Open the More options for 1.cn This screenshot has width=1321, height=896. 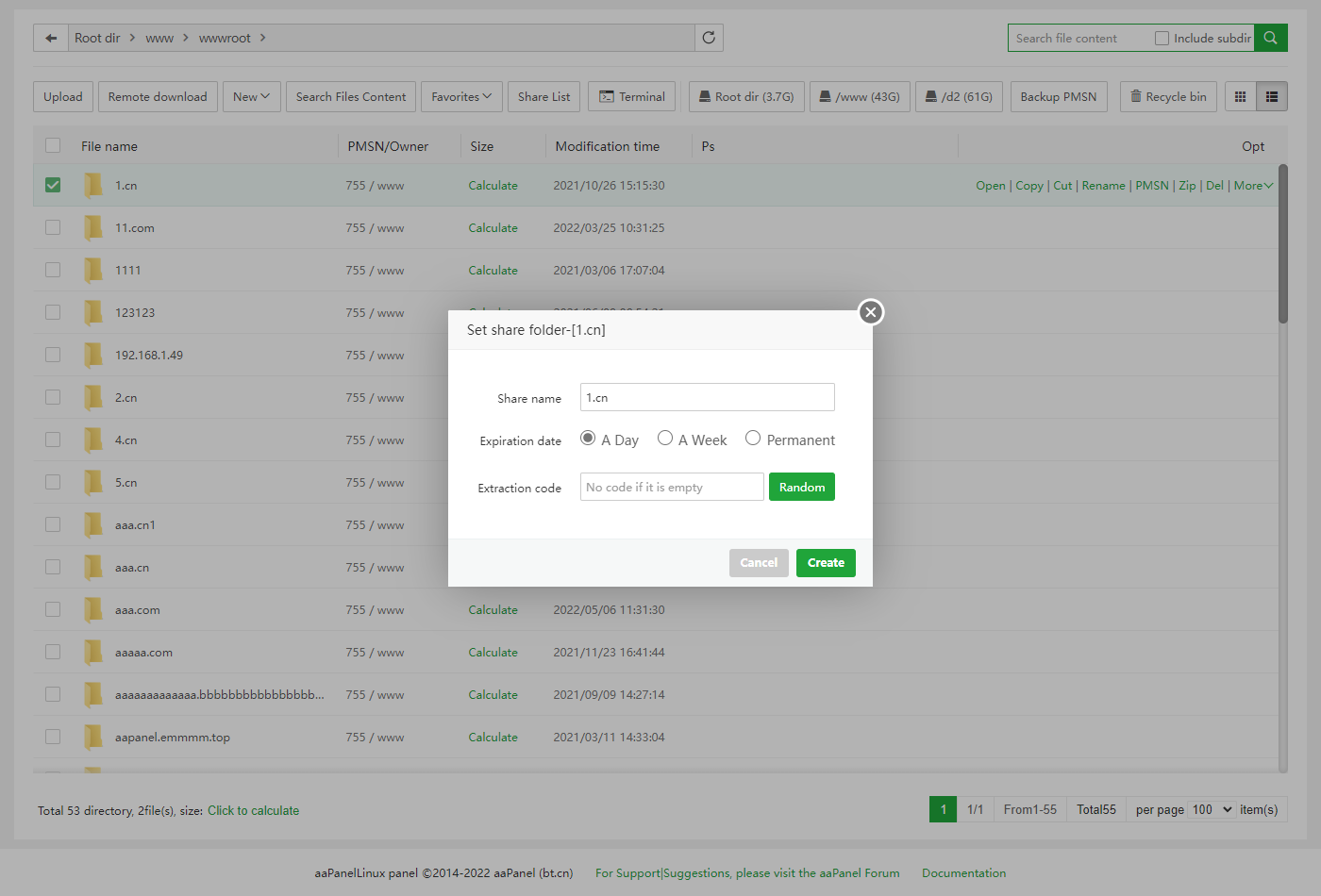[1253, 186]
